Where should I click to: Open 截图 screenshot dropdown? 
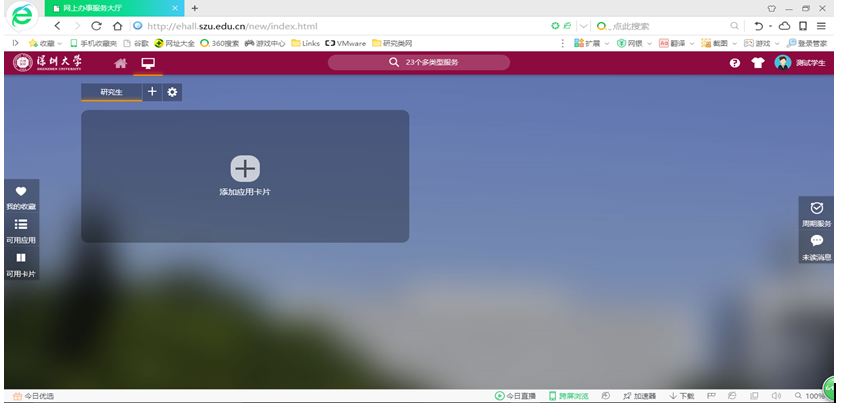[x=719, y=43]
